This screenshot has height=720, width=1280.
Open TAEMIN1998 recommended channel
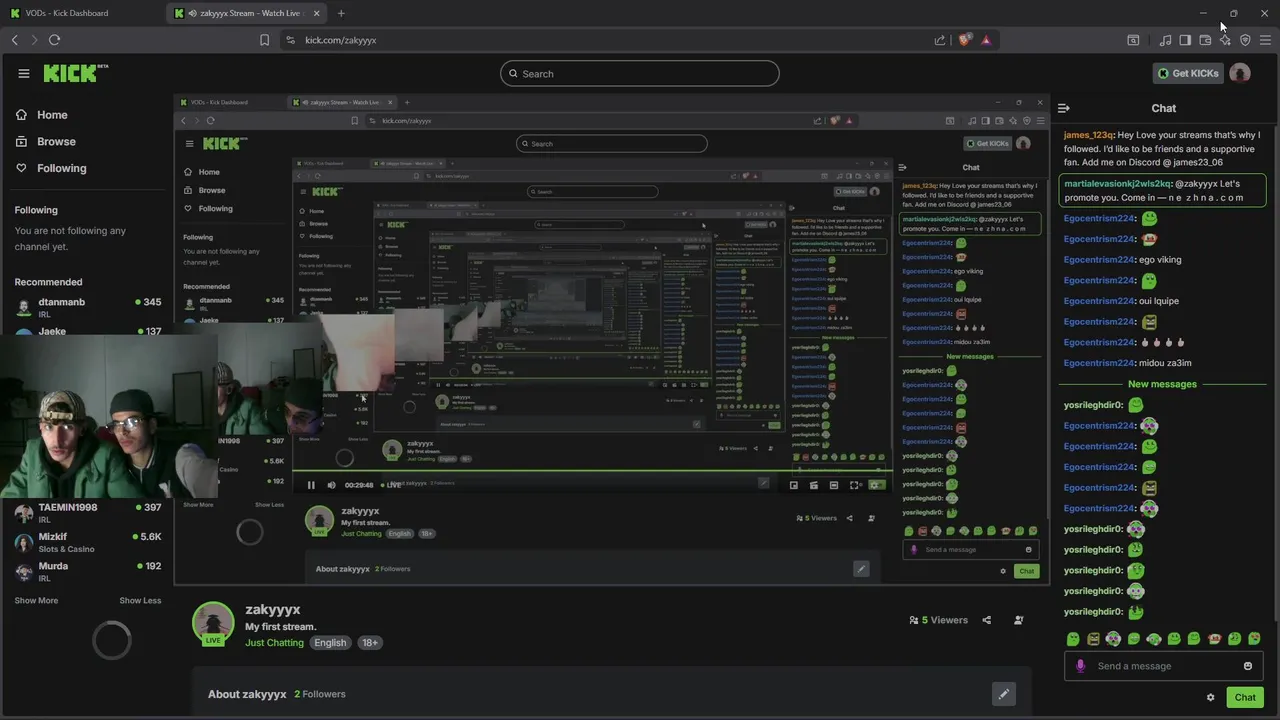pyautogui.click(x=88, y=512)
